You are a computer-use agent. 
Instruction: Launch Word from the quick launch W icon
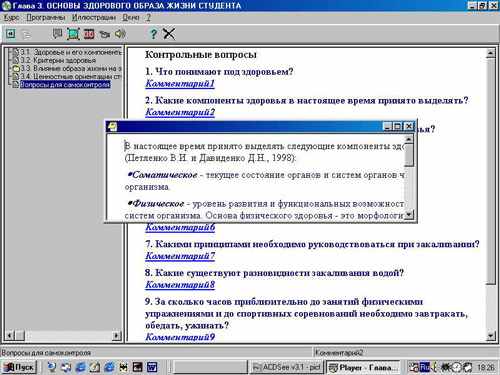pos(152,367)
